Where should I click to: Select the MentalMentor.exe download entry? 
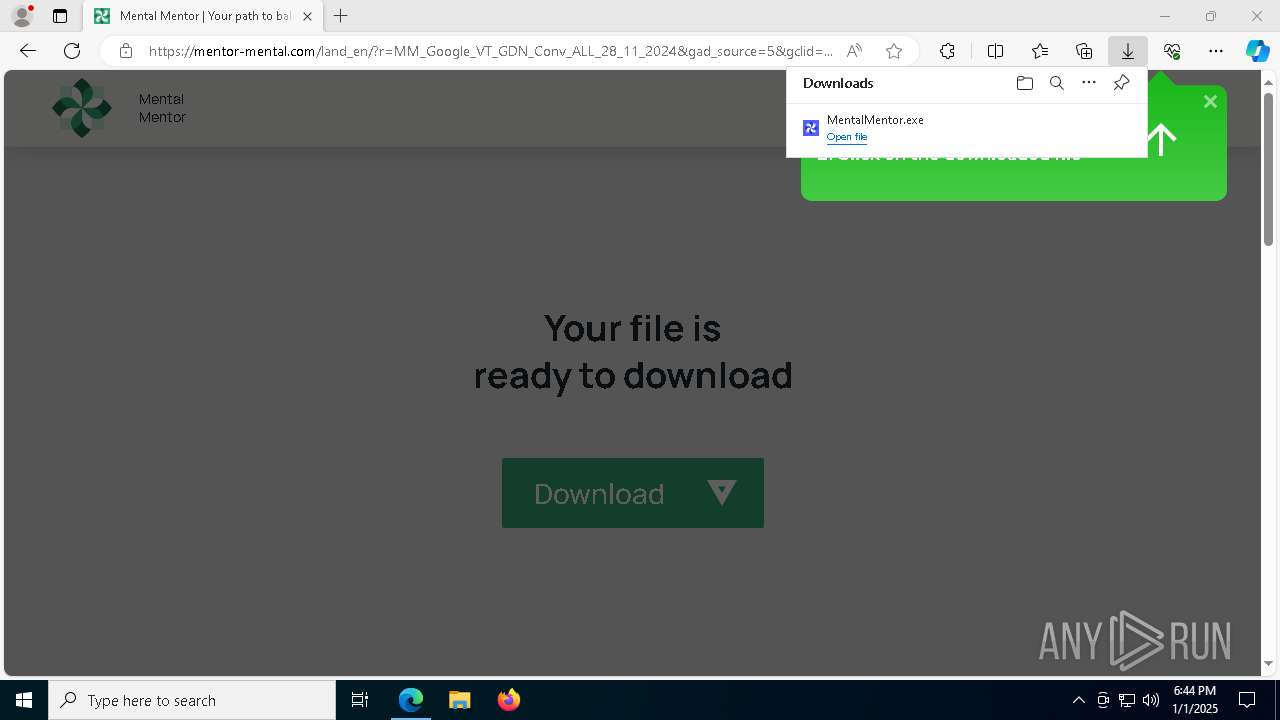(966, 128)
